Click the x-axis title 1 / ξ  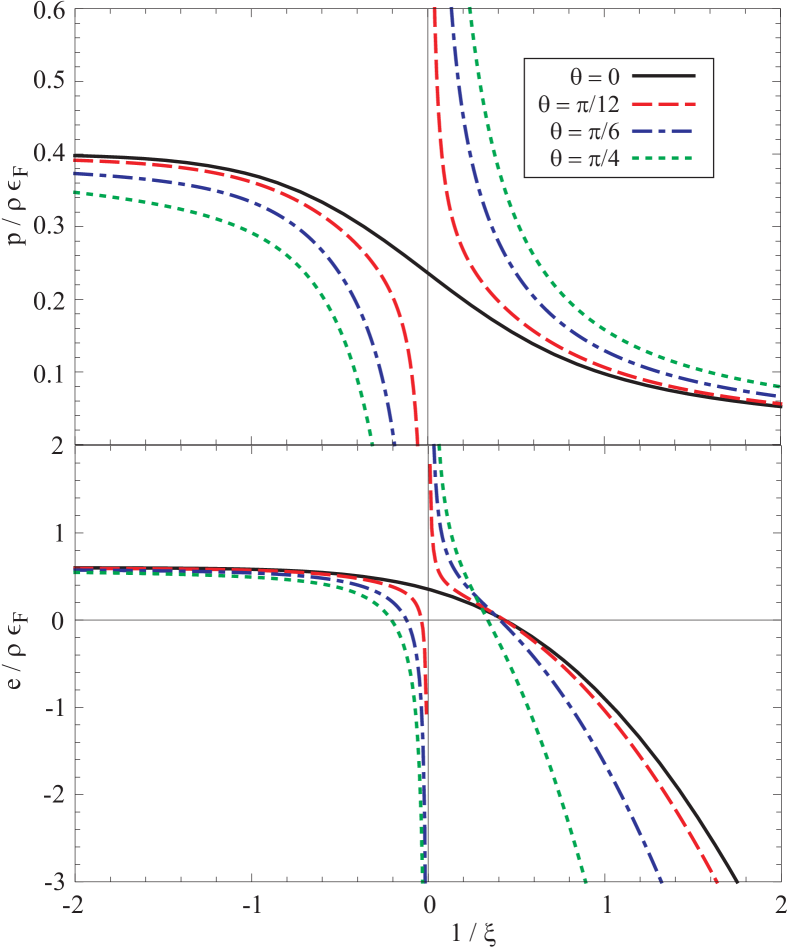474,933
